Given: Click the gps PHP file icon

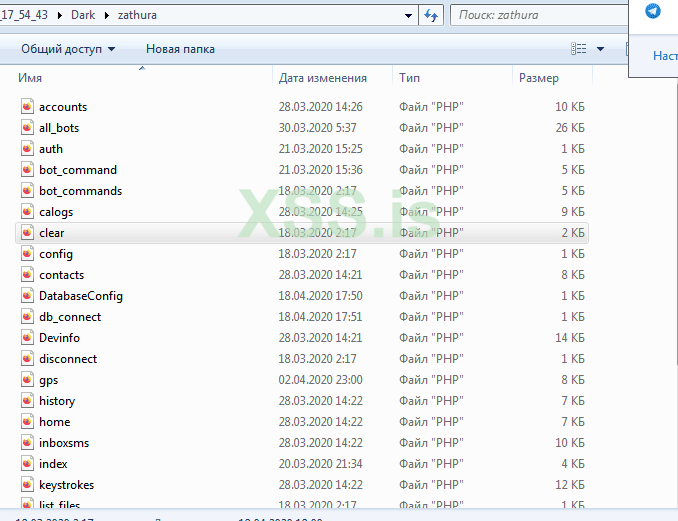Looking at the screenshot, I should coord(27,380).
